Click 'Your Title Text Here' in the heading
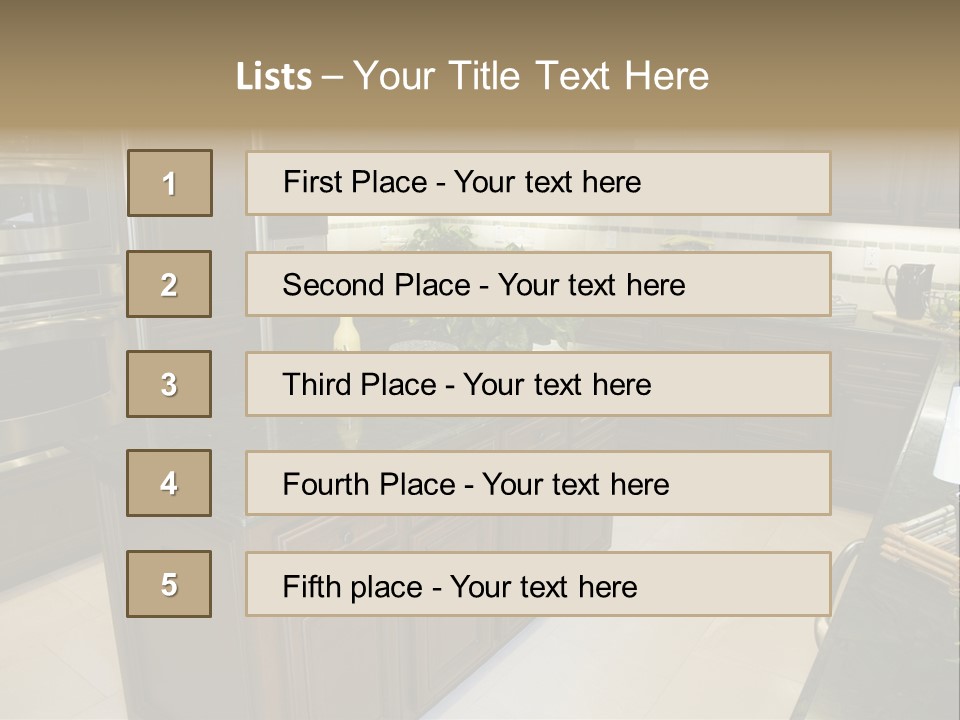Viewport: 960px width, 720px height. click(531, 76)
